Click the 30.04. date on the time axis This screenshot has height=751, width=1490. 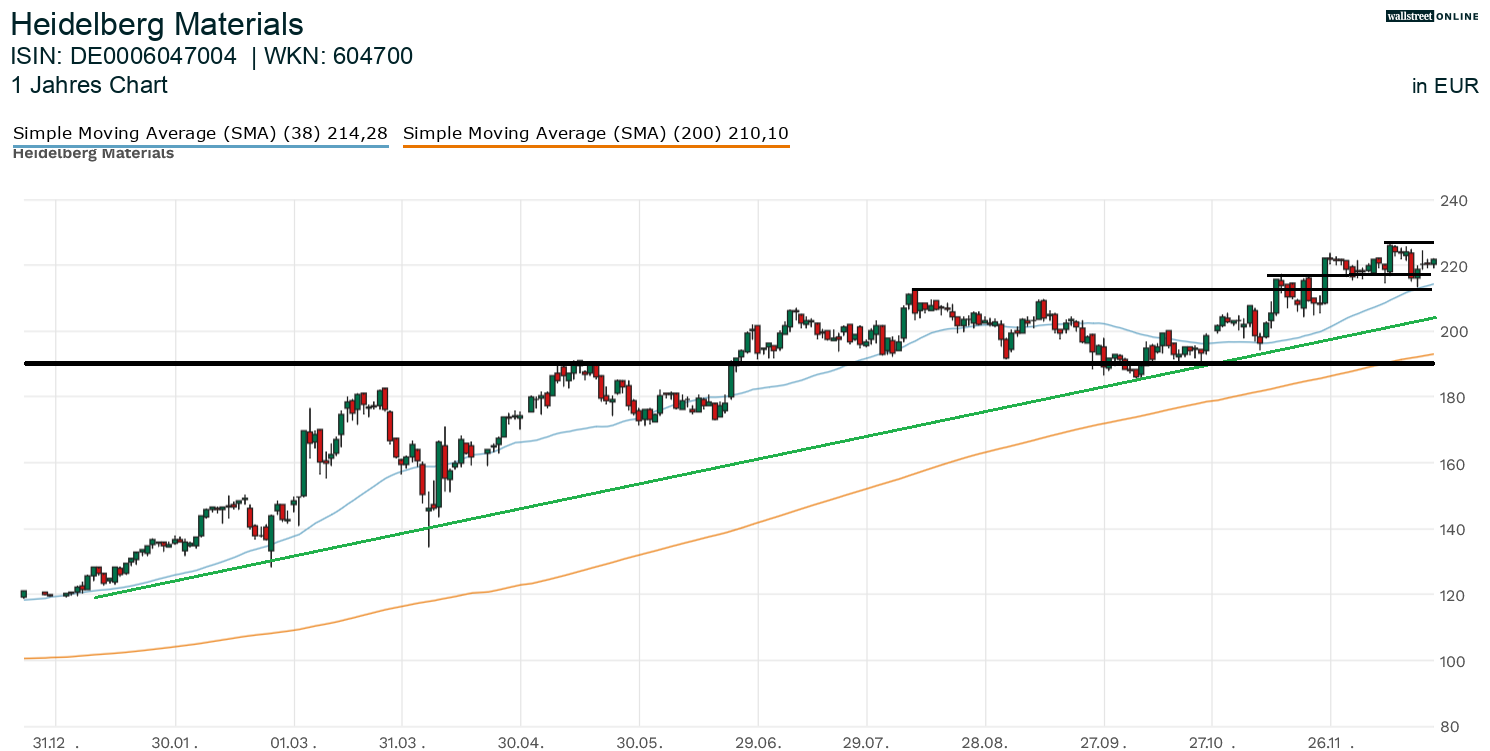521,743
